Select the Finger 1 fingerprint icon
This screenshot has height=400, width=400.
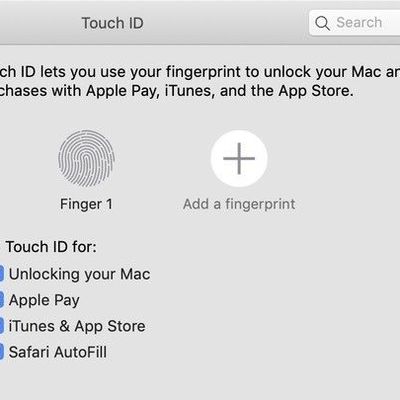[86, 158]
